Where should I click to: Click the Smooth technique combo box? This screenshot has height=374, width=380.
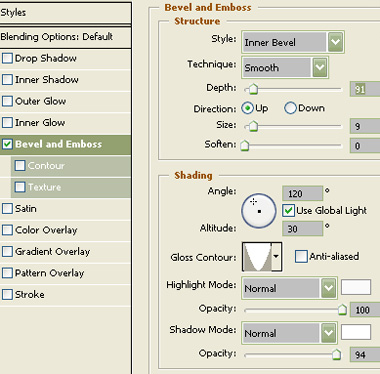[x=285, y=67]
